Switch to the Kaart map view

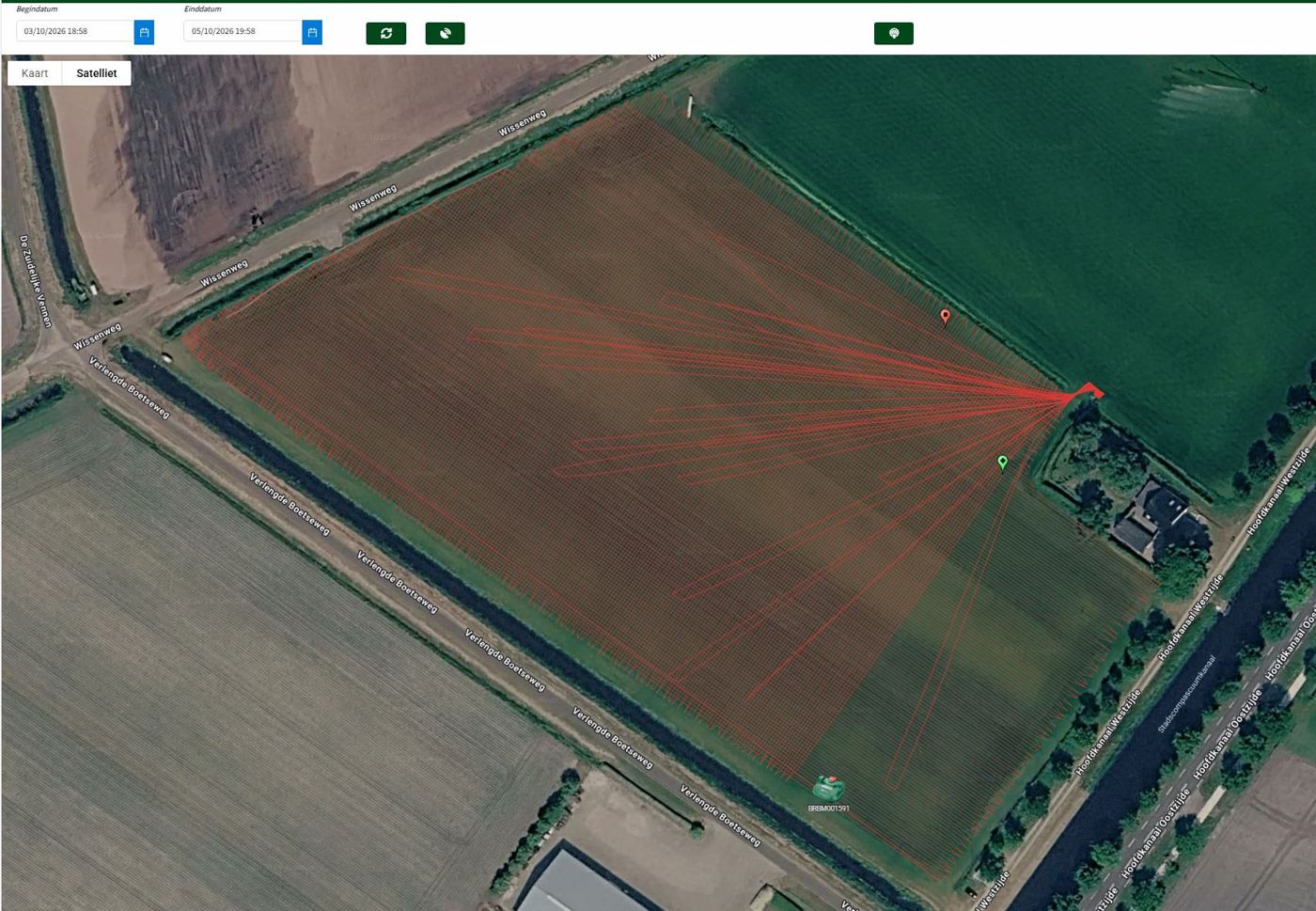pyautogui.click(x=35, y=73)
